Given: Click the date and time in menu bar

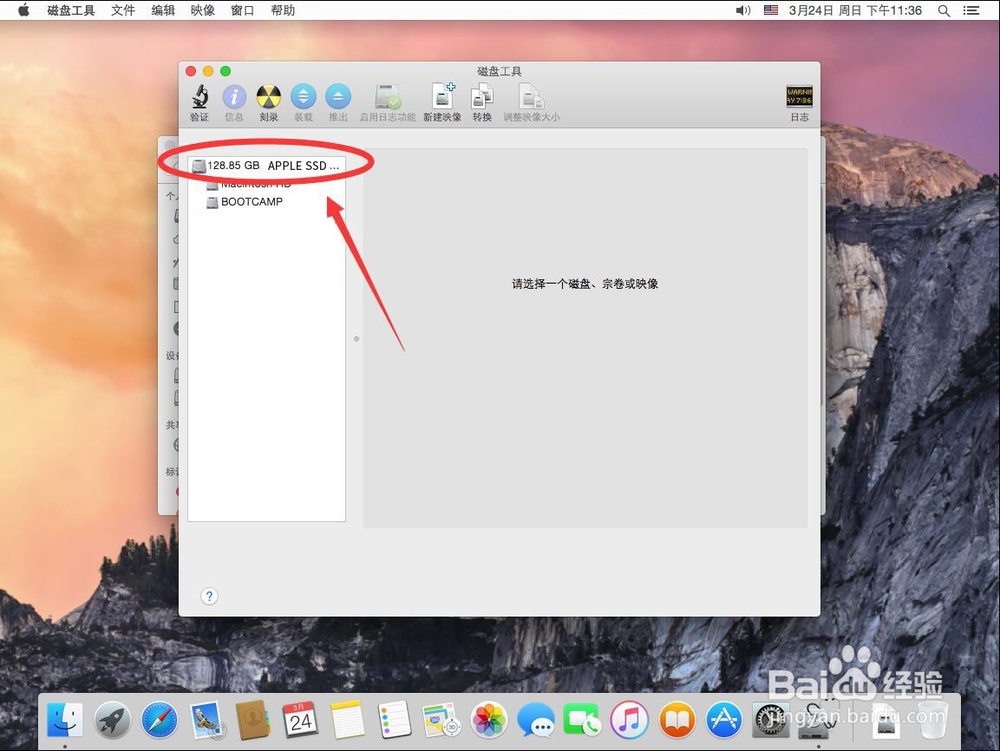Looking at the screenshot, I should (x=855, y=10).
